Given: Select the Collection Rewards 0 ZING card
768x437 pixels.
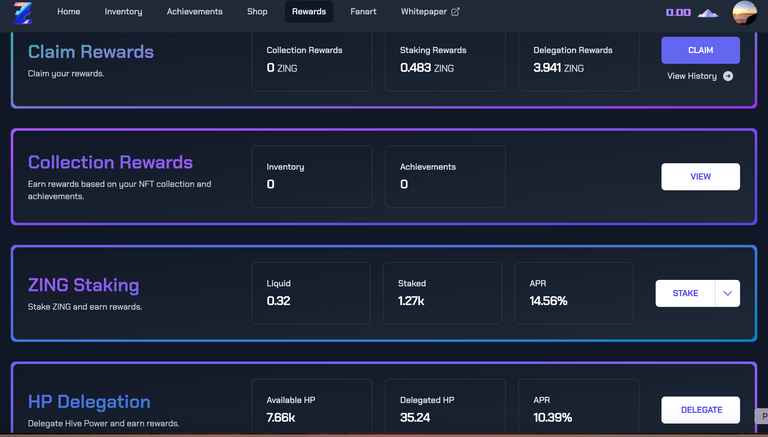Looking at the screenshot, I should pyautogui.click(x=312, y=62).
